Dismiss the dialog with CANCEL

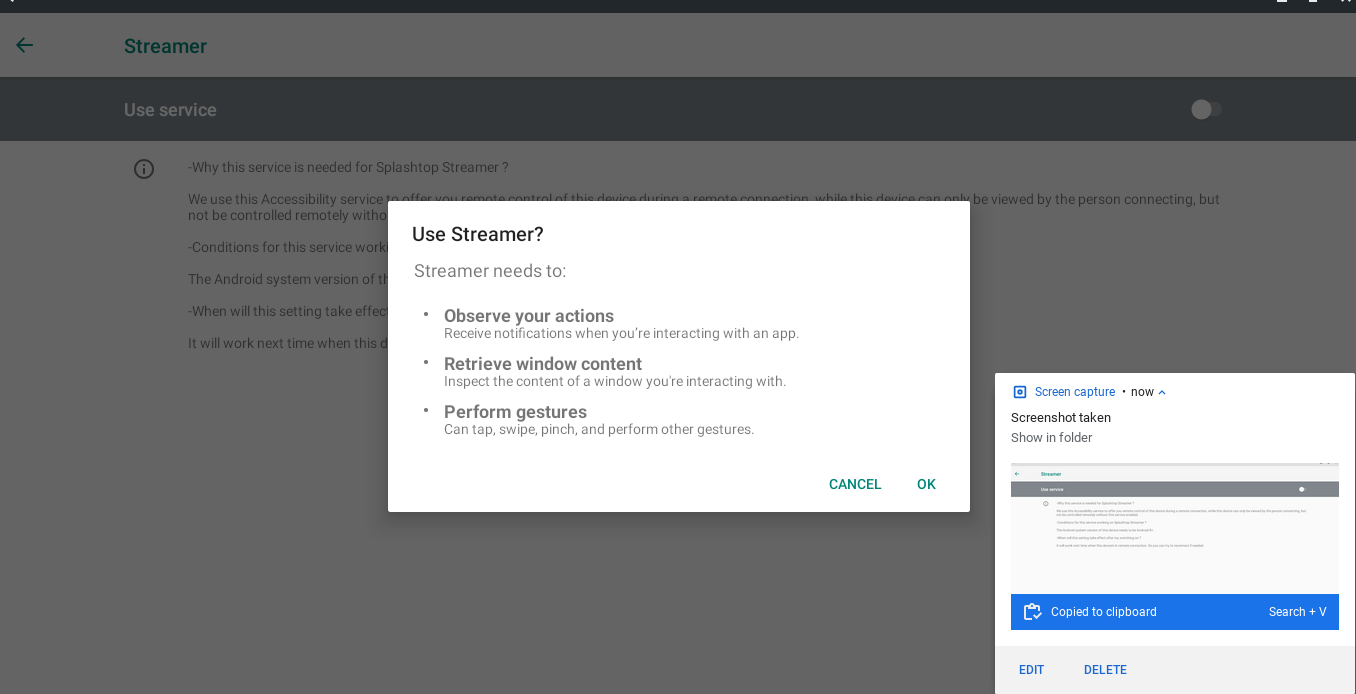tap(854, 484)
